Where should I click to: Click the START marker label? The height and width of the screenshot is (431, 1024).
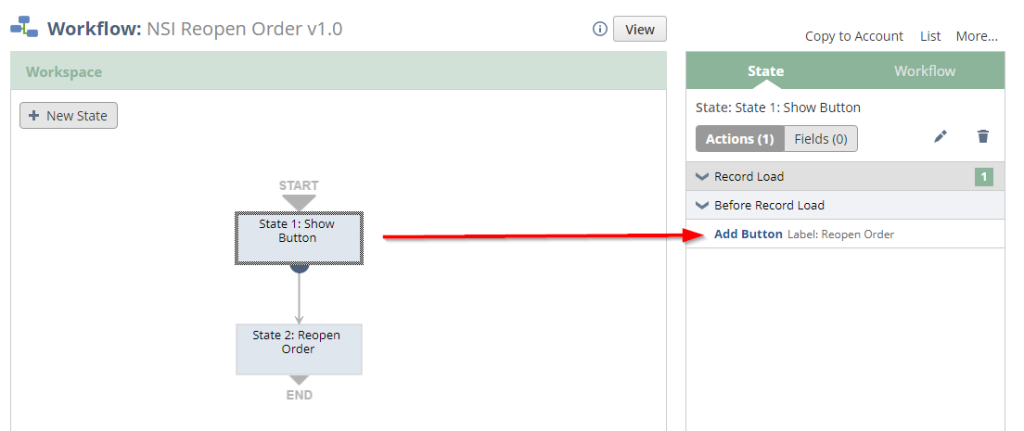pos(298,185)
